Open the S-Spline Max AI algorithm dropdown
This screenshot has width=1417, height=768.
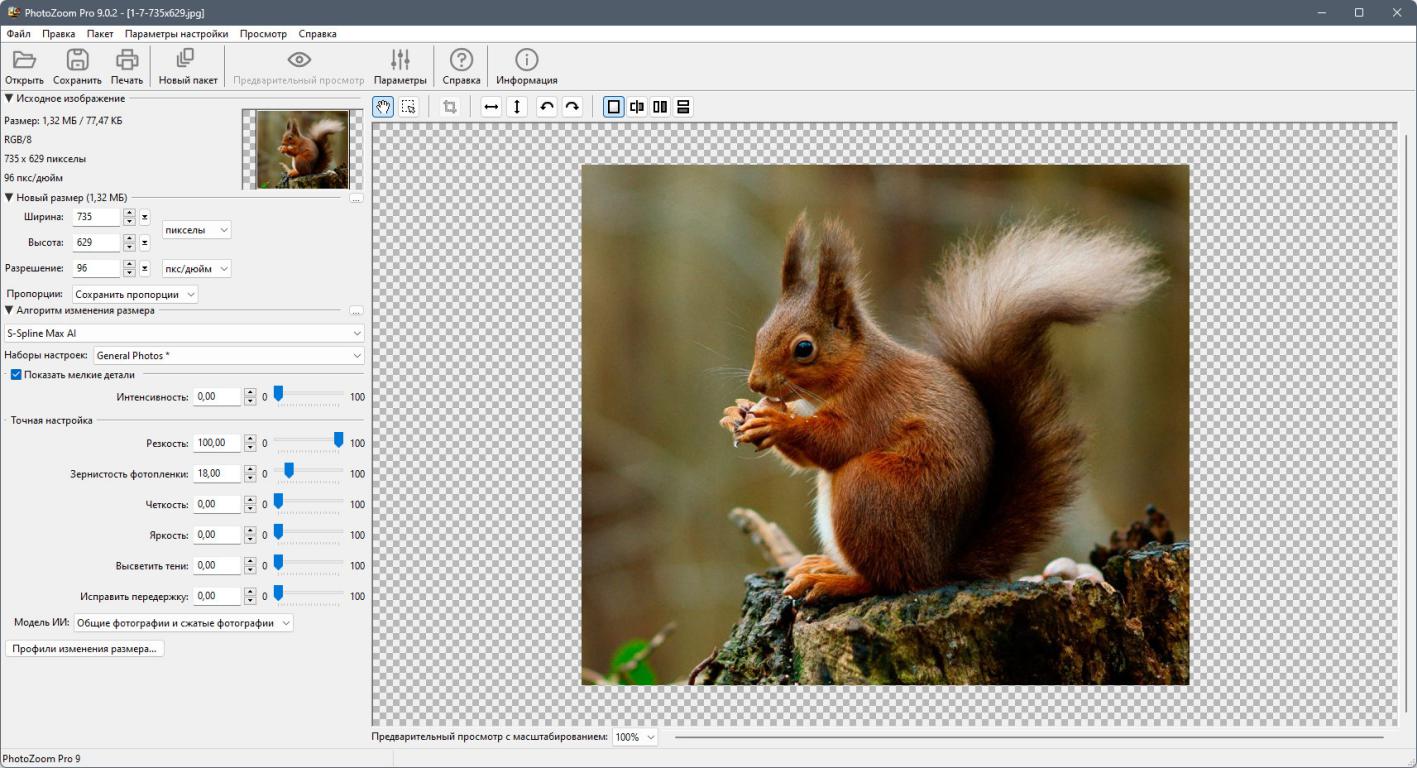tap(183, 333)
